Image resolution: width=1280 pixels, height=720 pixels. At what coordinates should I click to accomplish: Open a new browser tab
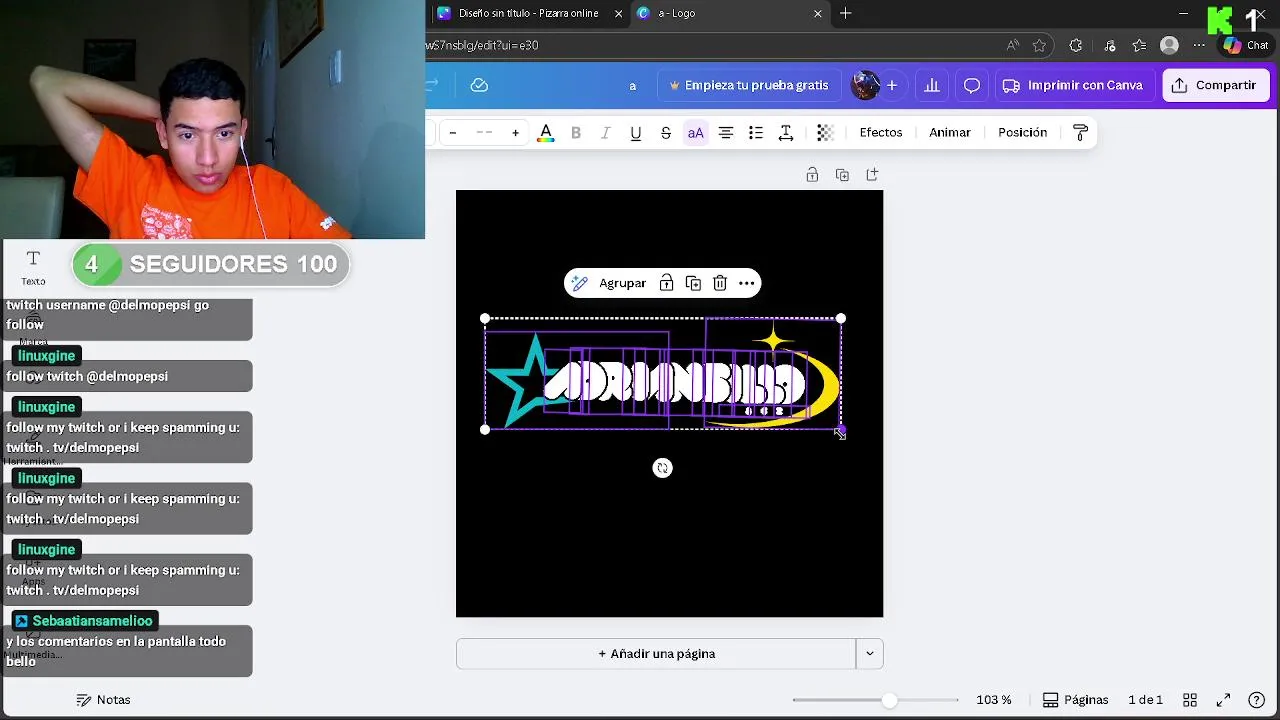[846, 13]
